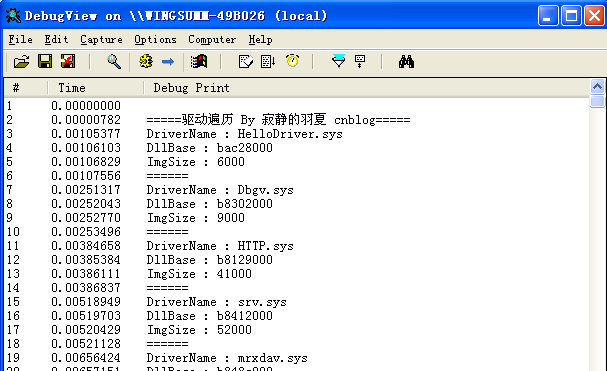Screen dimensions: 607x371
Task: Select row 'ImgSize : 52000'
Action: click(297, 330)
